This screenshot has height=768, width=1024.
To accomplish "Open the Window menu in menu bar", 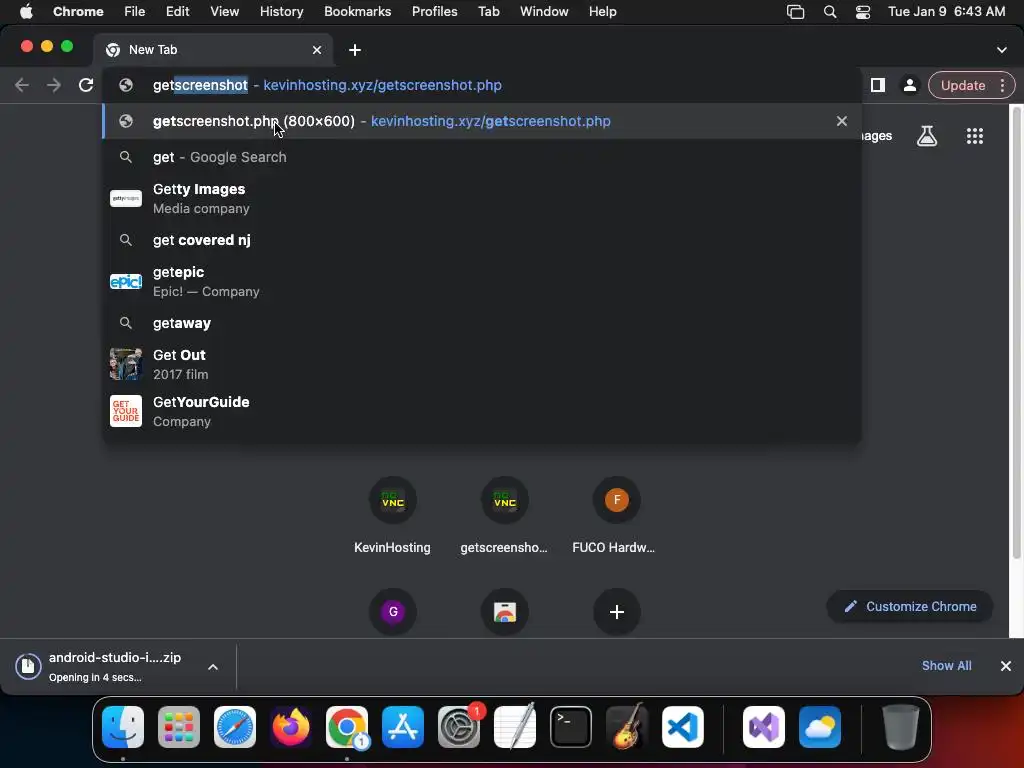I will coord(544,11).
